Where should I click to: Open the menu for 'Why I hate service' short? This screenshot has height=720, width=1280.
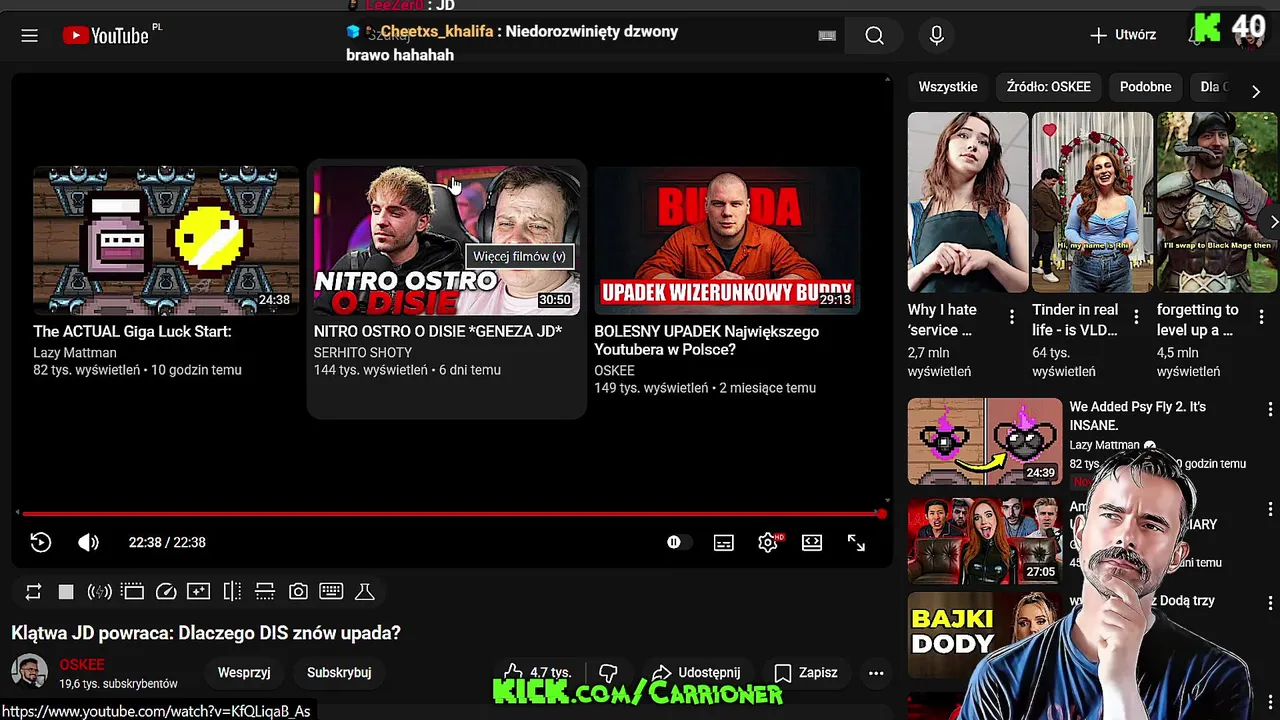(x=1011, y=317)
